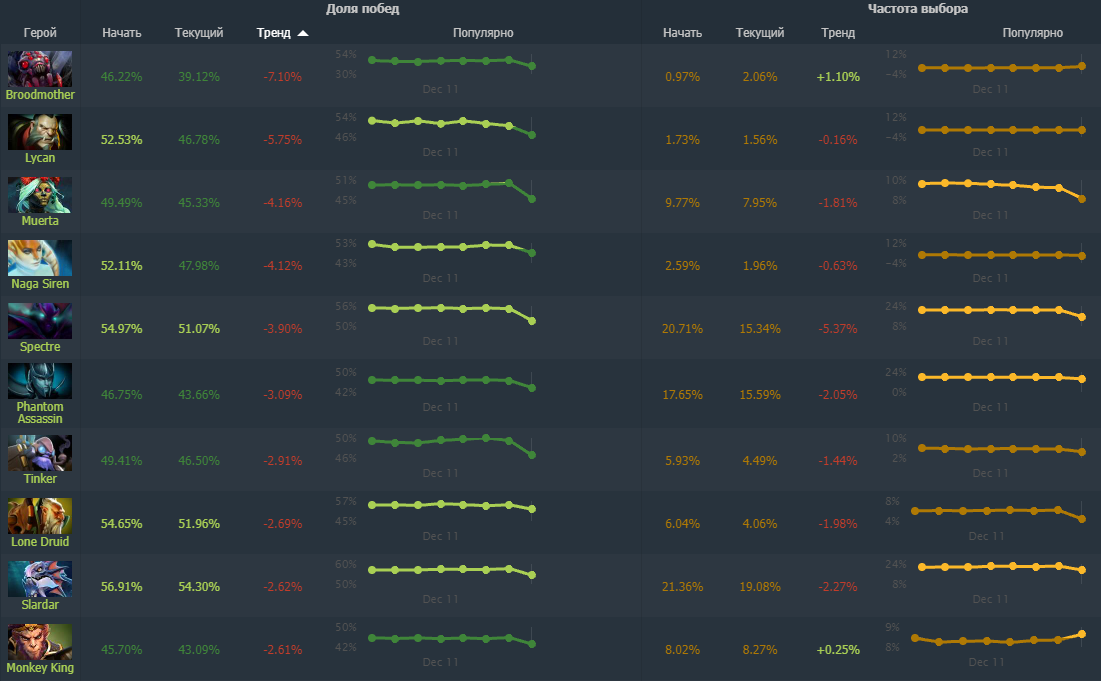1101x681 pixels.
Task: Select Lycan current pick rate 1.56%
Action: [x=760, y=140]
